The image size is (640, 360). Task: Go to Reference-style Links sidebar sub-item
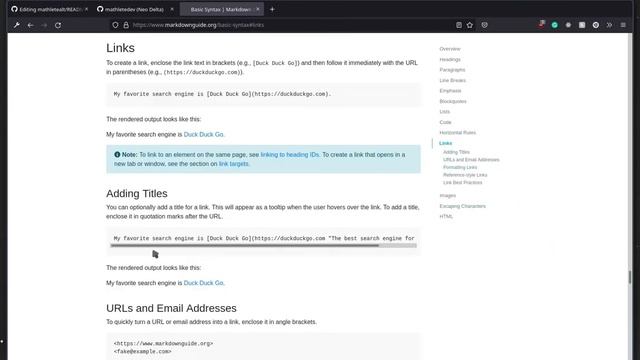(x=465, y=175)
